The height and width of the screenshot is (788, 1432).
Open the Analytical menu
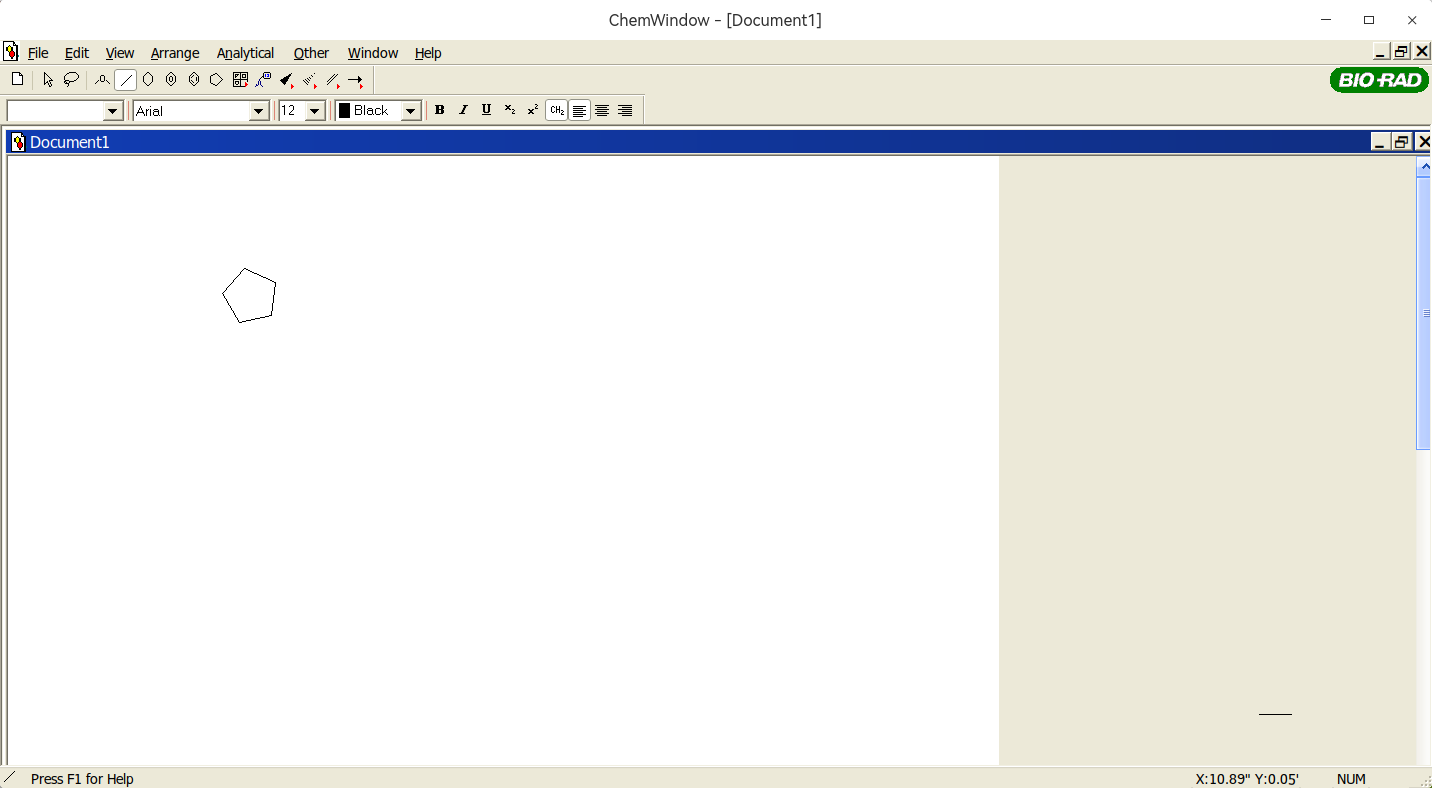pos(245,53)
